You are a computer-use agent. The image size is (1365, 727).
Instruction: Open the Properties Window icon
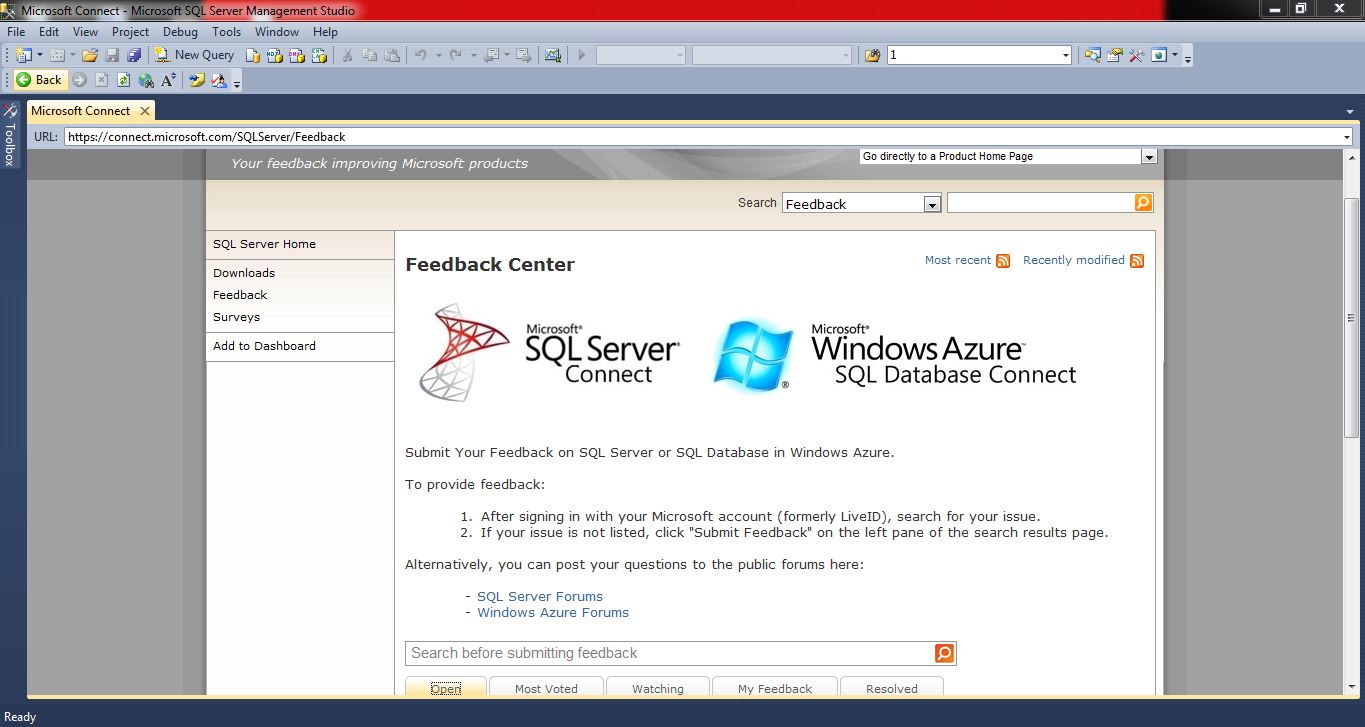click(x=1114, y=55)
